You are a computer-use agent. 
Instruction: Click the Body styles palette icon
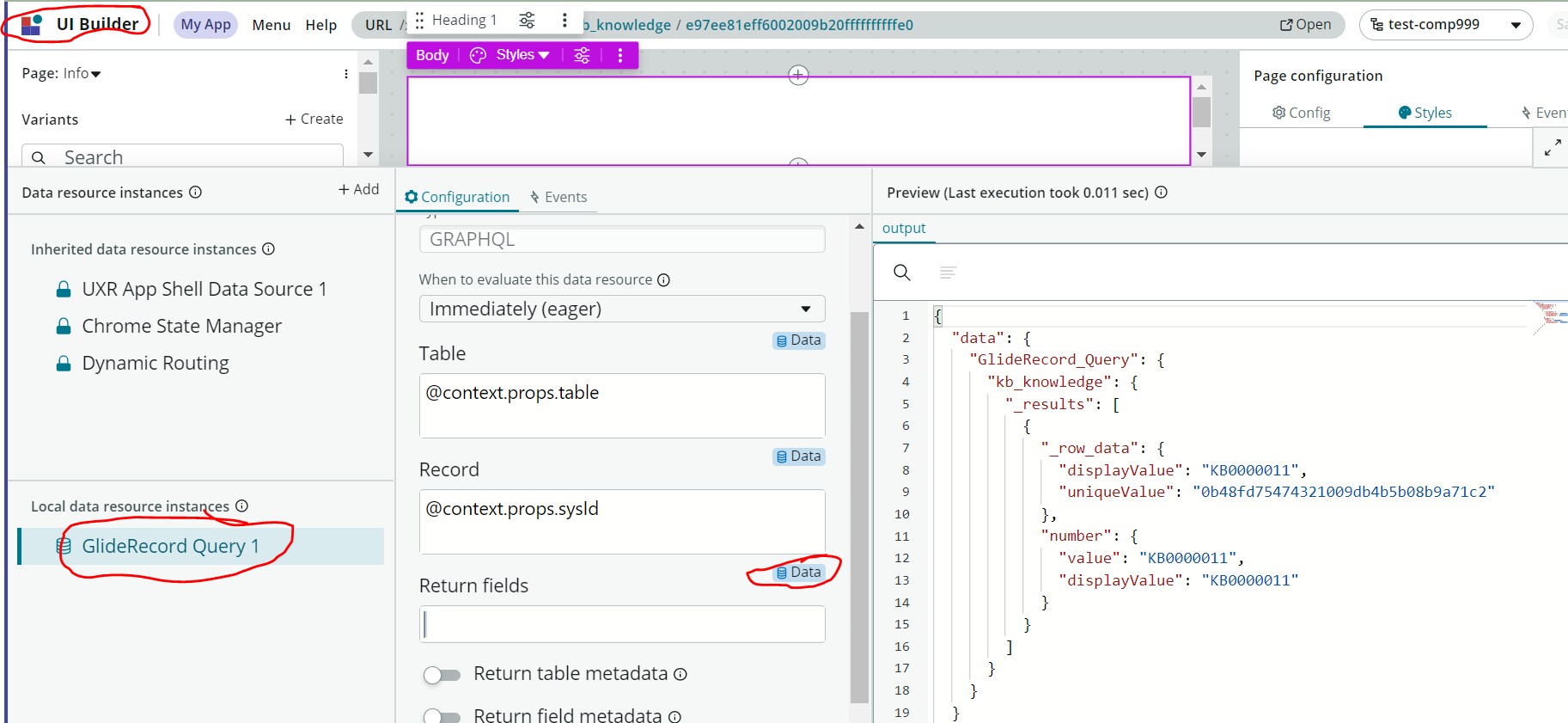[x=478, y=55]
